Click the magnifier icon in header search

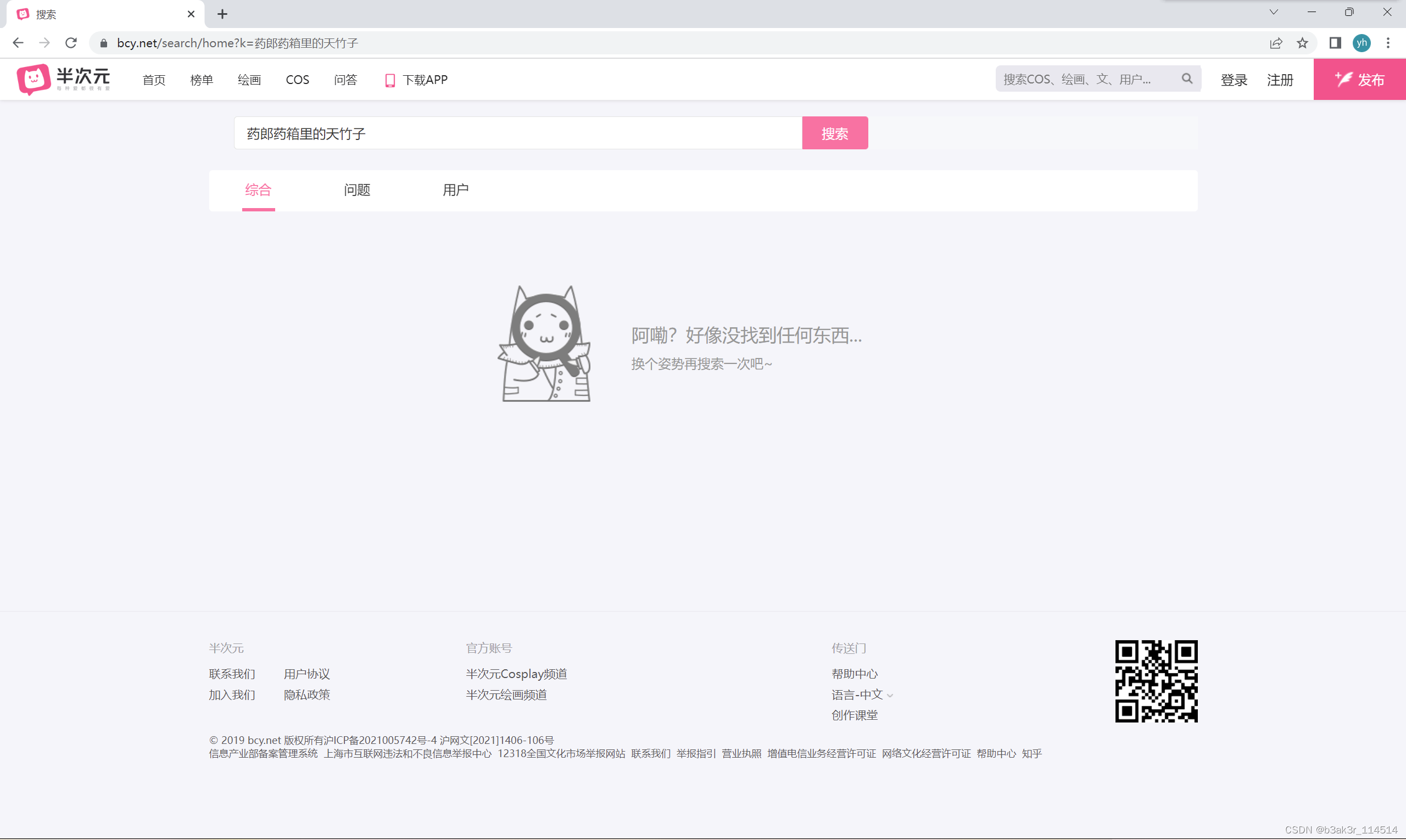click(1187, 79)
